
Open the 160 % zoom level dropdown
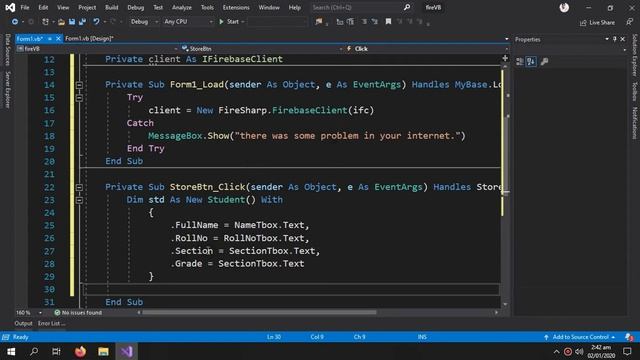click(29, 313)
